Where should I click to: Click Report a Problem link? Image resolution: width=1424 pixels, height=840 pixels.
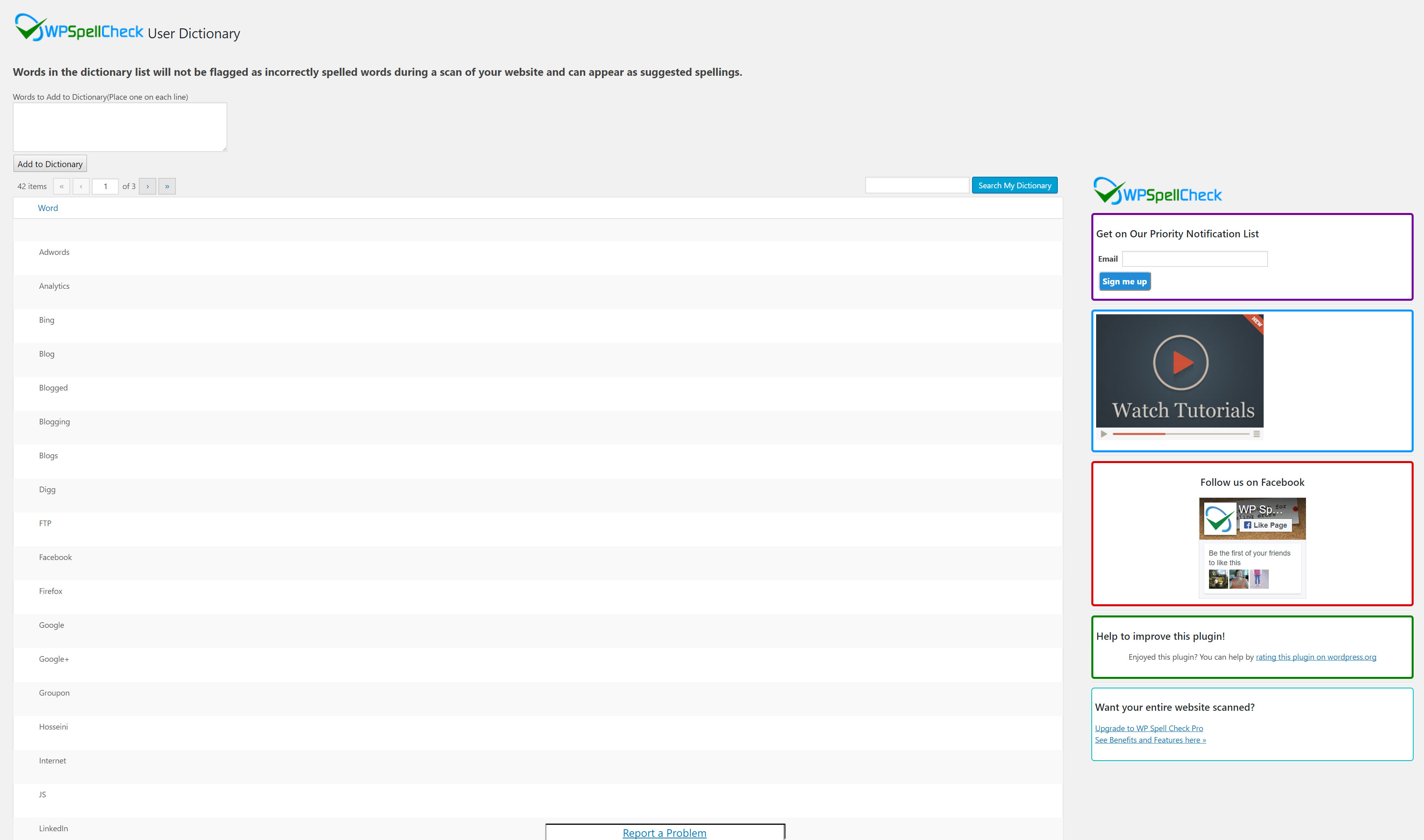coord(664,833)
